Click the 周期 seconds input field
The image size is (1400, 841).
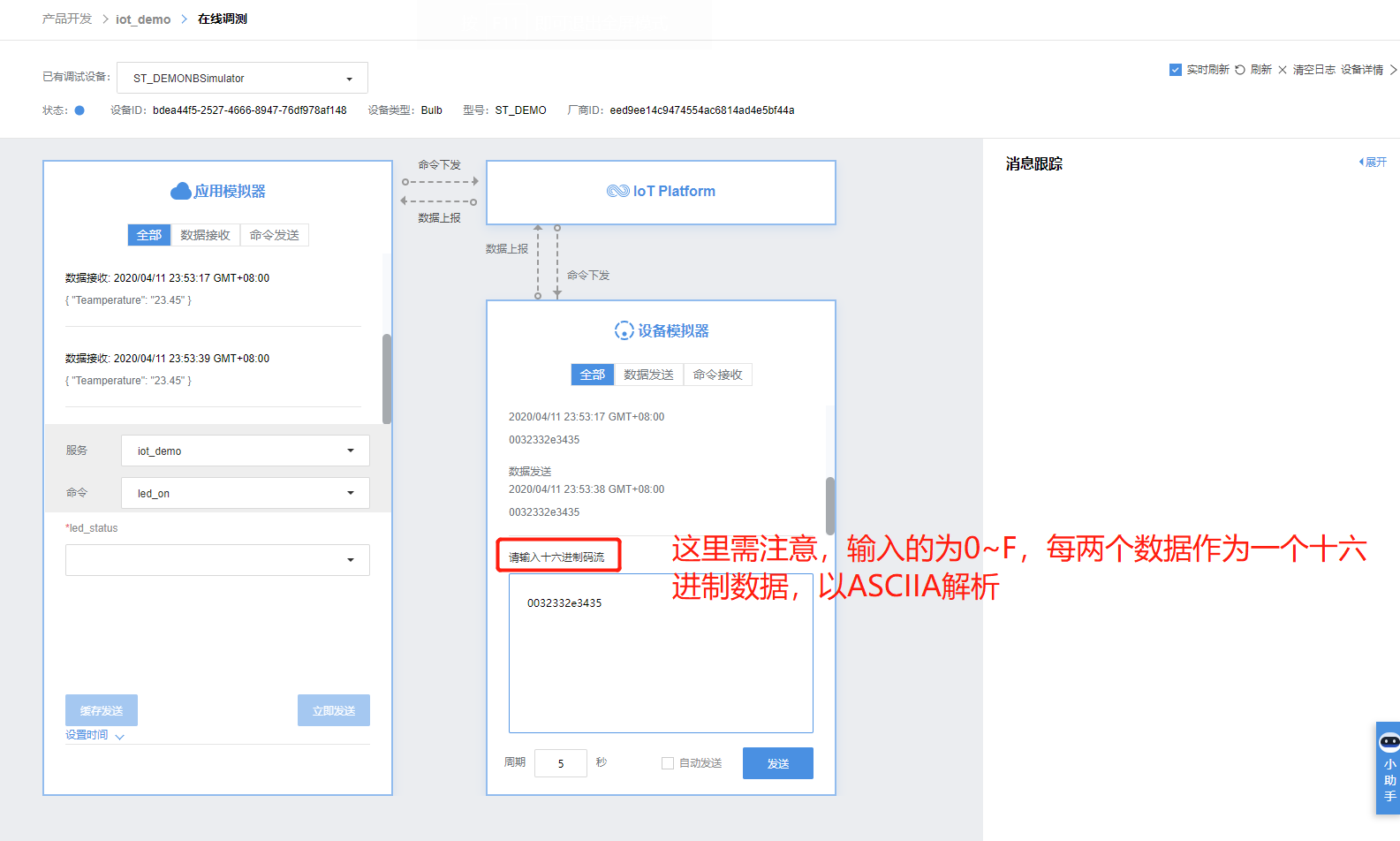click(561, 763)
